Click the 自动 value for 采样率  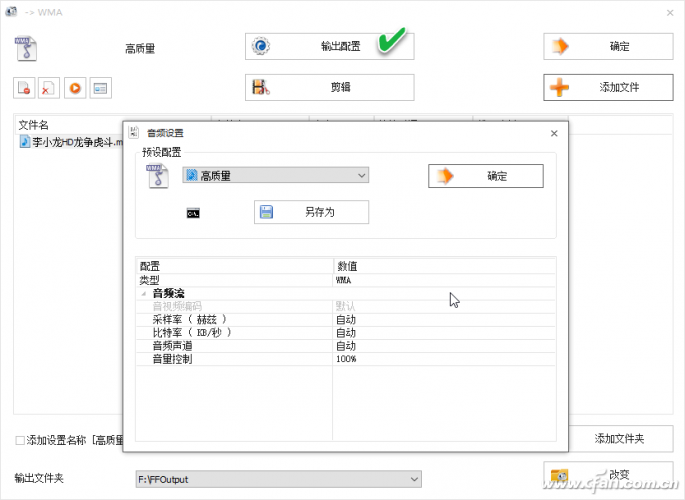(x=444, y=320)
